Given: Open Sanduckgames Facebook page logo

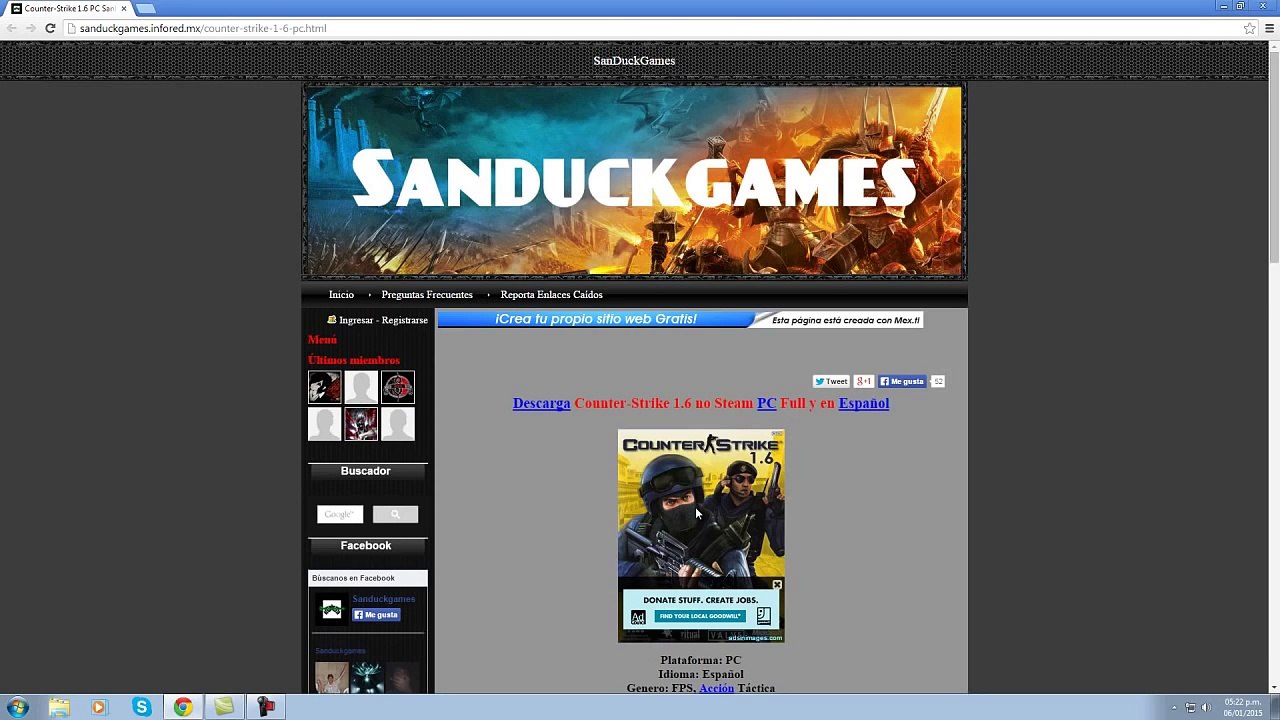Looking at the screenshot, I should coord(331,608).
